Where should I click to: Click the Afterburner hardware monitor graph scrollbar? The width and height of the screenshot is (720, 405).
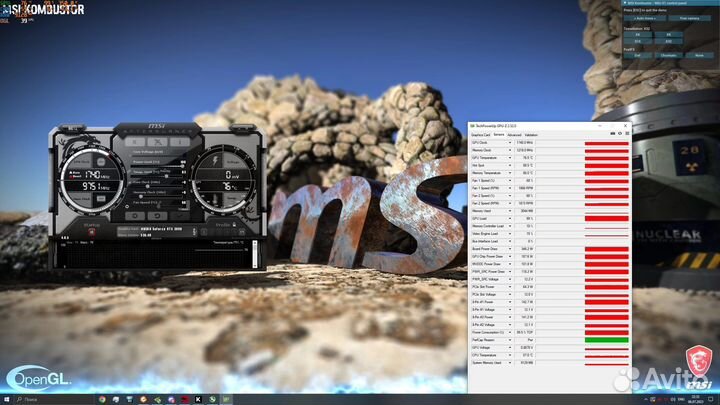click(x=255, y=254)
